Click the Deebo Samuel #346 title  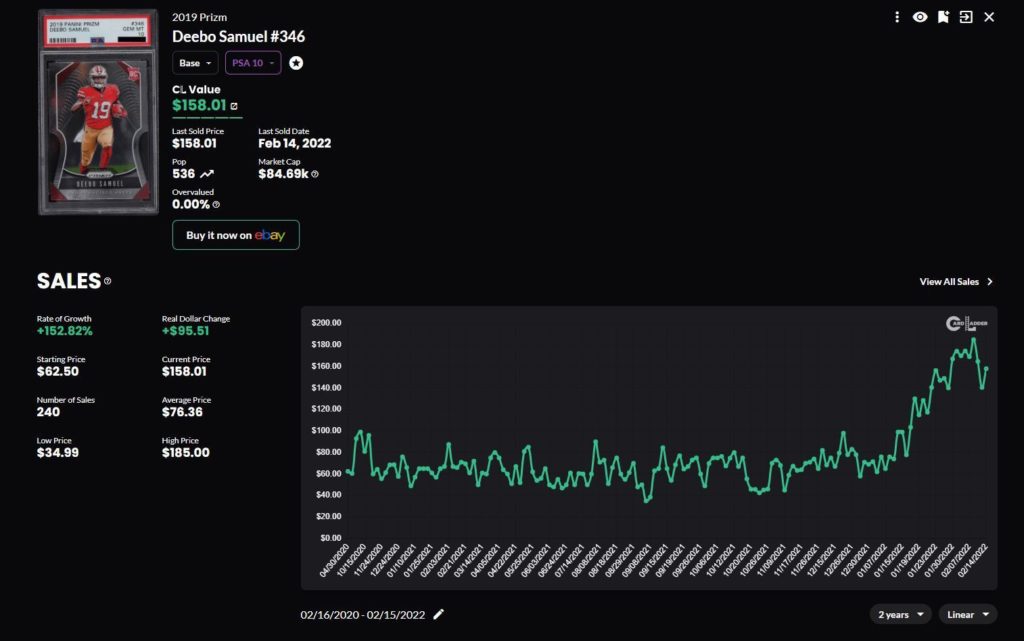click(238, 37)
